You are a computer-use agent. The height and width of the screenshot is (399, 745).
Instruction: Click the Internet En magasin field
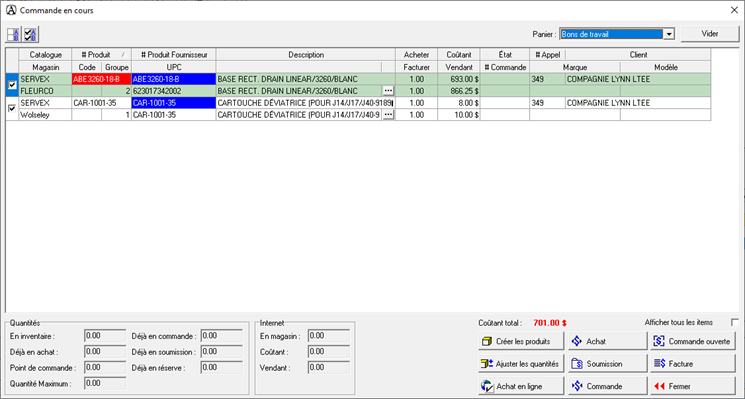pyautogui.click(x=329, y=336)
